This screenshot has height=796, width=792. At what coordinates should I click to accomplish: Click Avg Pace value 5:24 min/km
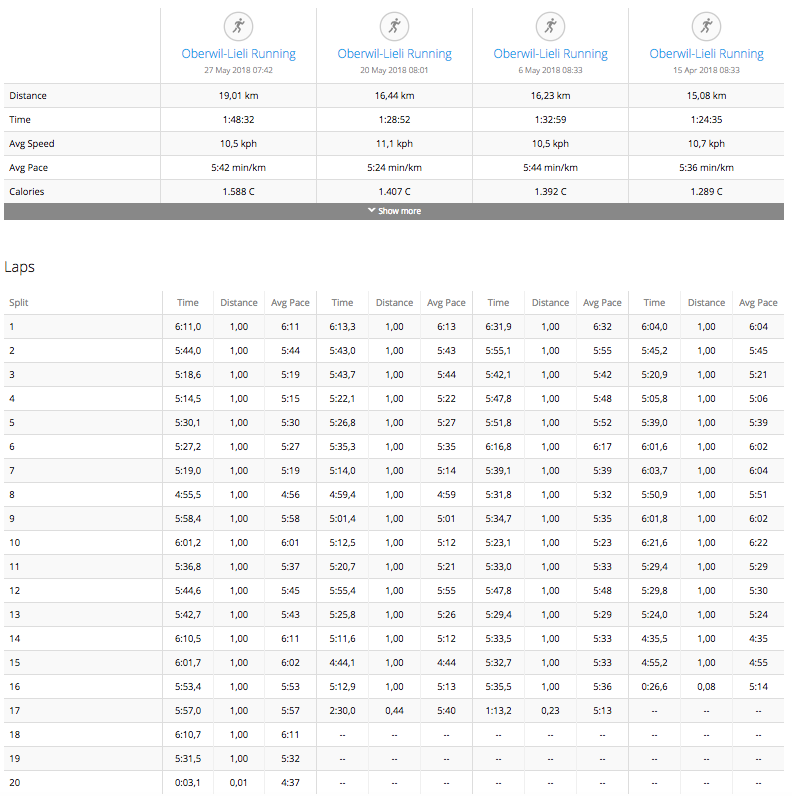coord(394,168)
